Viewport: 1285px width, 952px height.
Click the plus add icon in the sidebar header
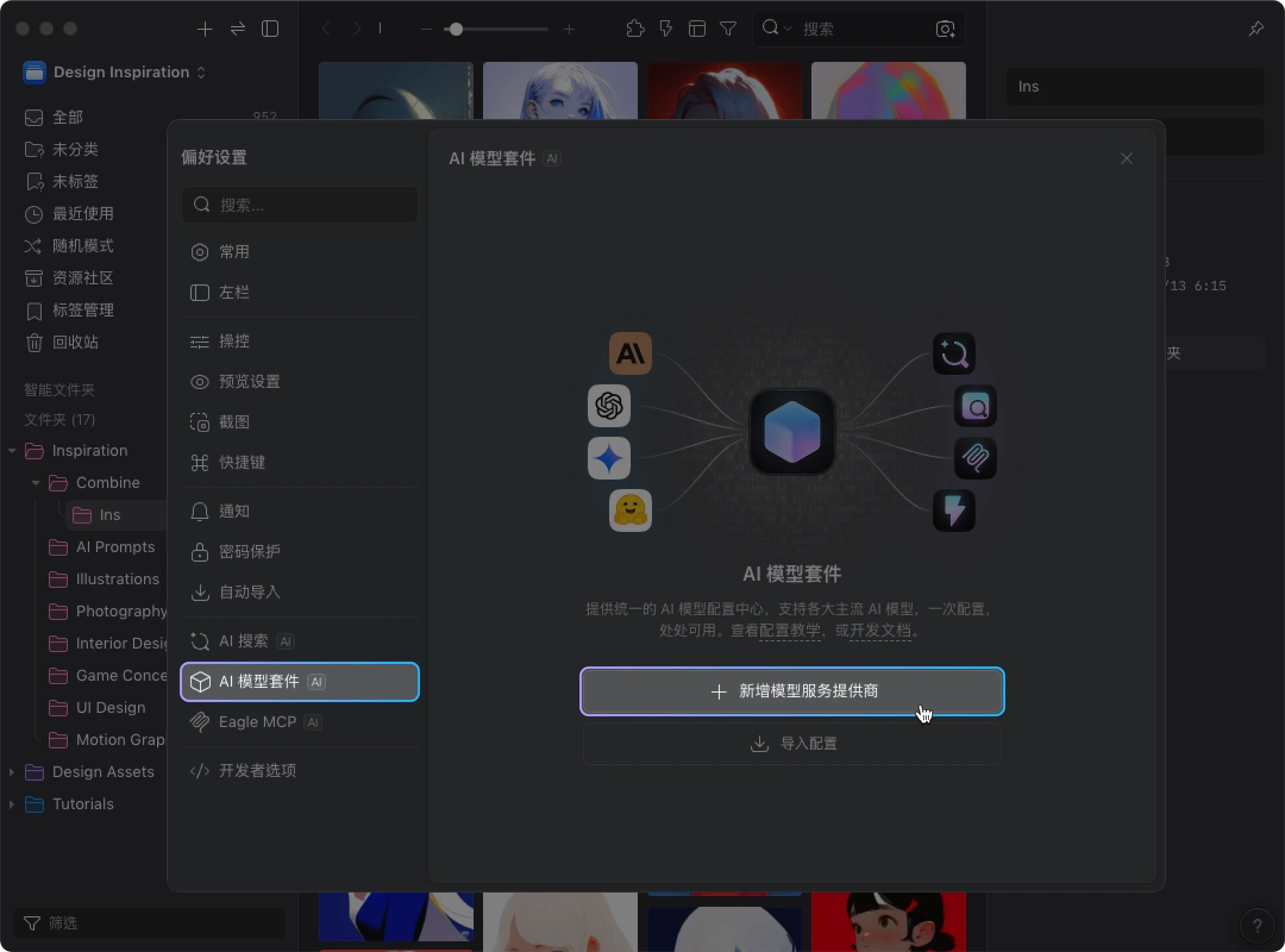point(205,29)
